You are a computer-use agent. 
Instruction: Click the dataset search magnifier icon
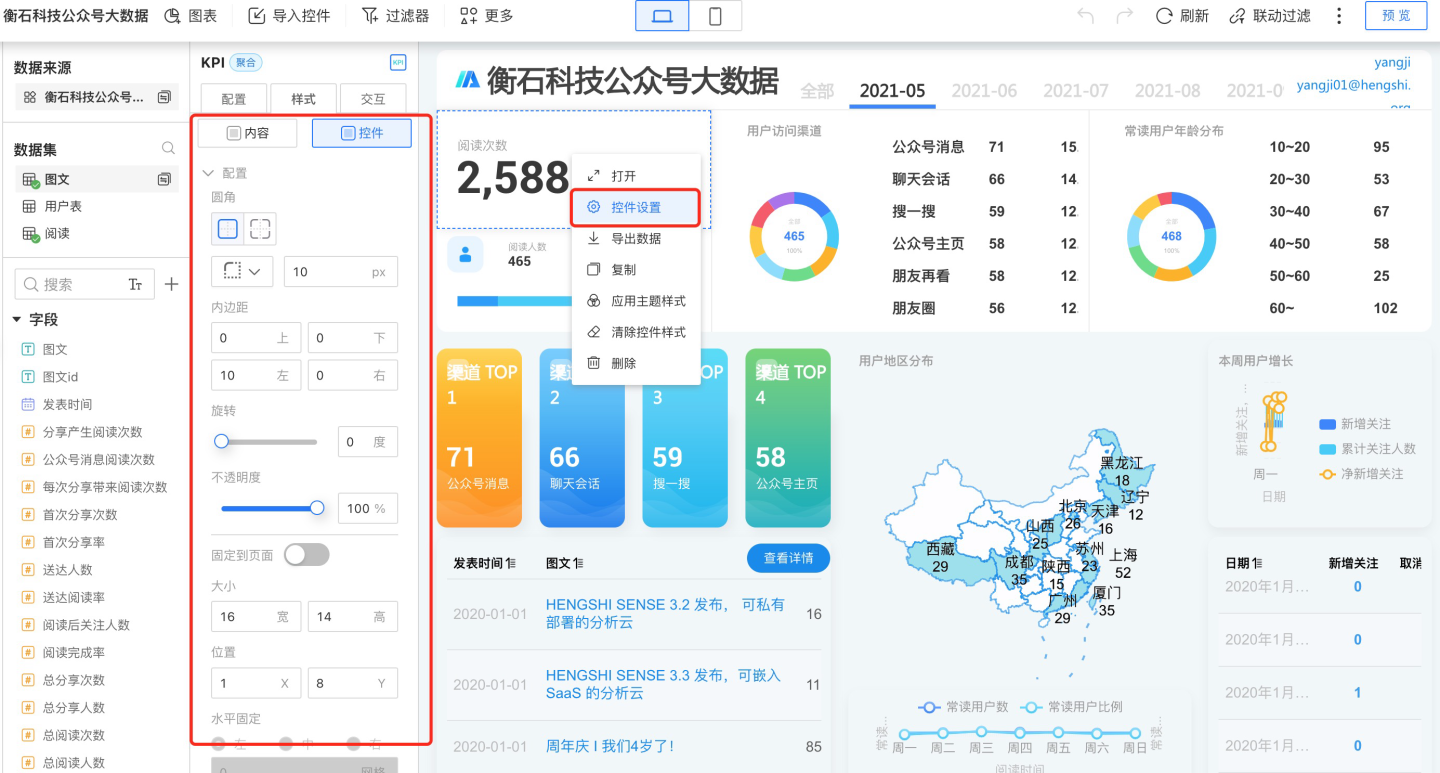[x=169, y=149]
